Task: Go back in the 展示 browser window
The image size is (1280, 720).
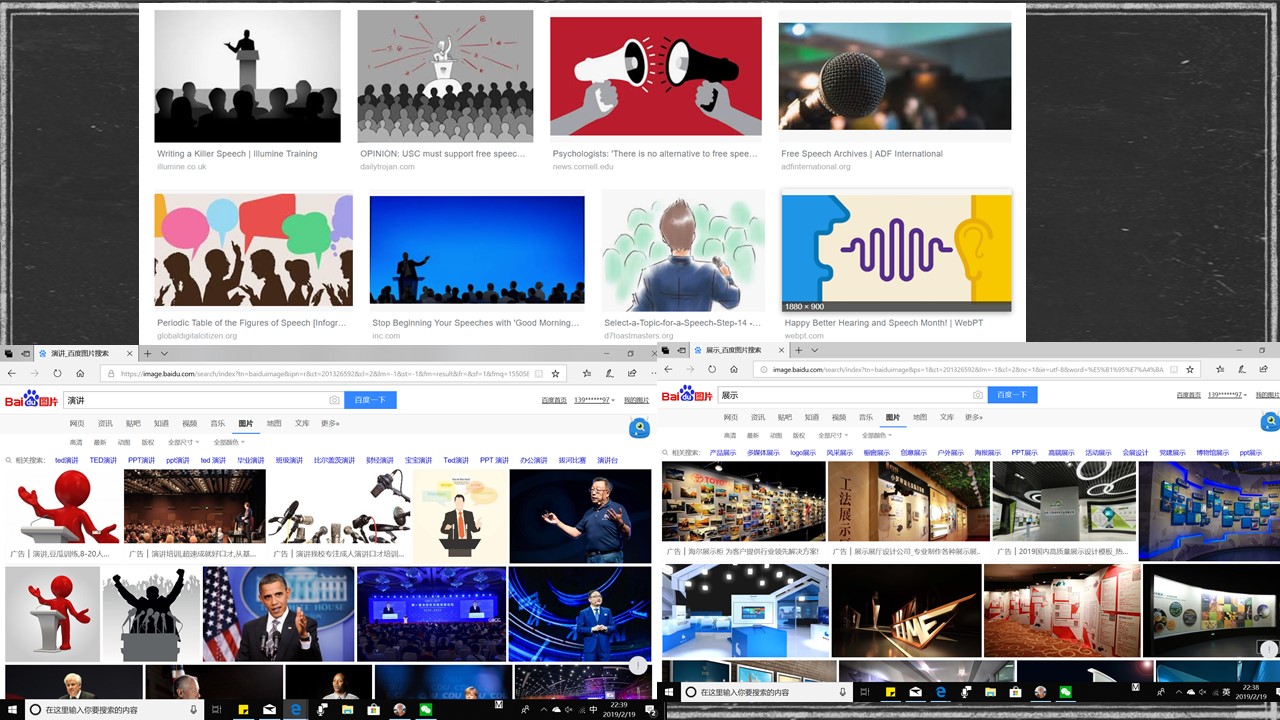Action: (668, 369)
